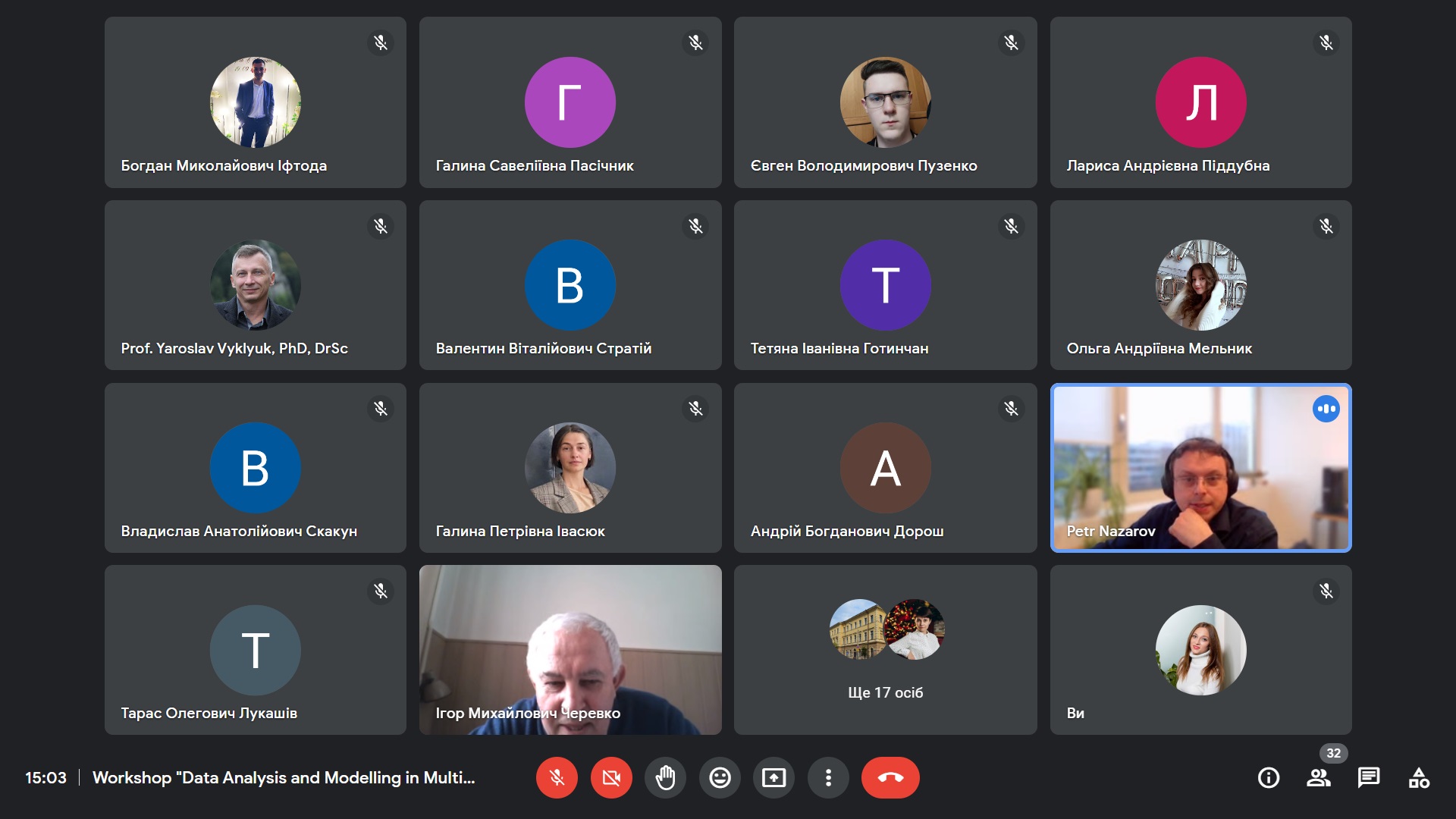The width and height of the screenshot is (1456, 819).
Task: Select Ігор Михайлович Черевко's video tile
Action: [x=570, y=650]
